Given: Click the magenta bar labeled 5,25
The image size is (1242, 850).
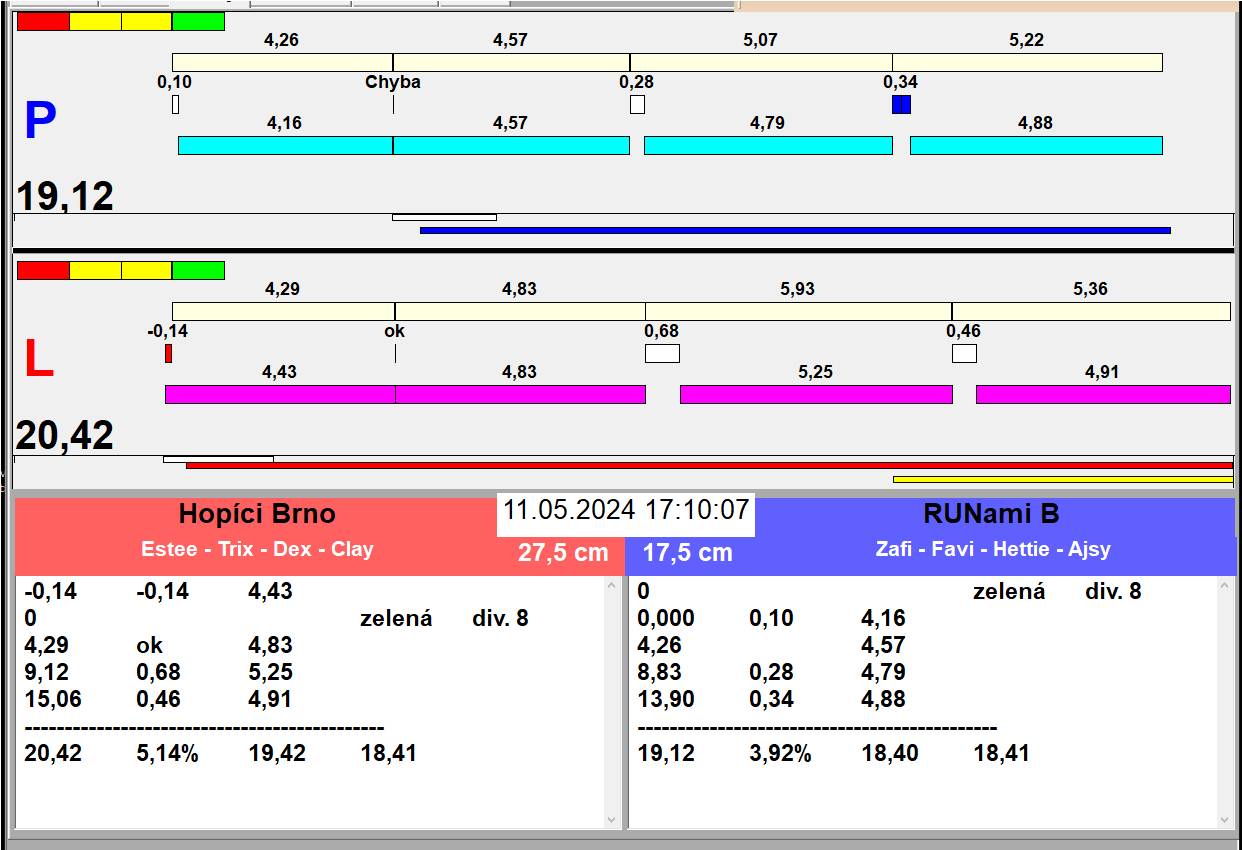Looking at the screenshot, I should 816,394.
